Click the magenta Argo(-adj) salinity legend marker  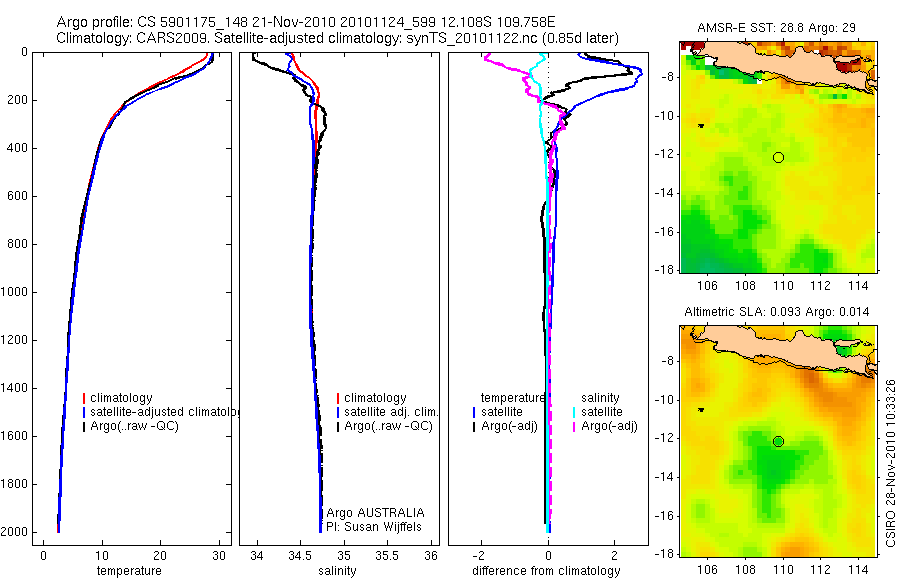click(574, 426)
